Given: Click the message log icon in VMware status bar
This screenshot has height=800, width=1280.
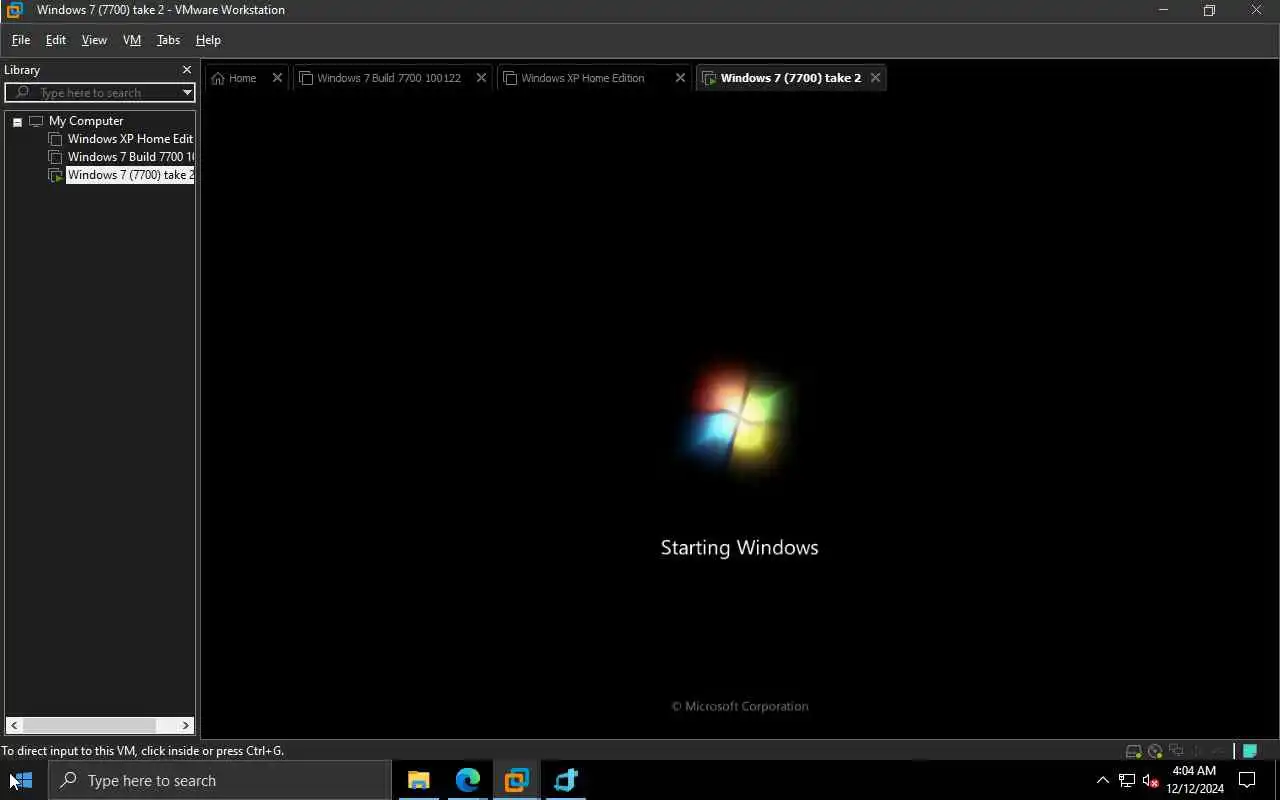Looking at the screenshot, I should (1250, 751).
